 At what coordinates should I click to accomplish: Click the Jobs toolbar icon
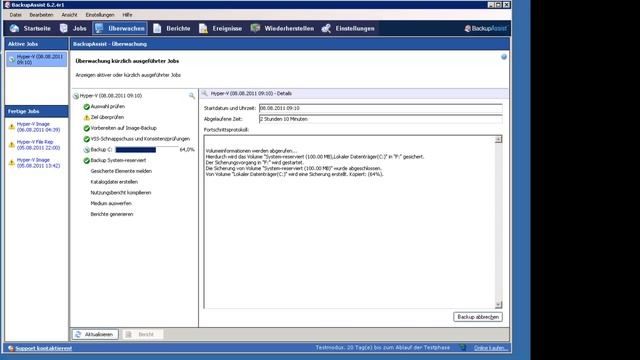point(64,28)
